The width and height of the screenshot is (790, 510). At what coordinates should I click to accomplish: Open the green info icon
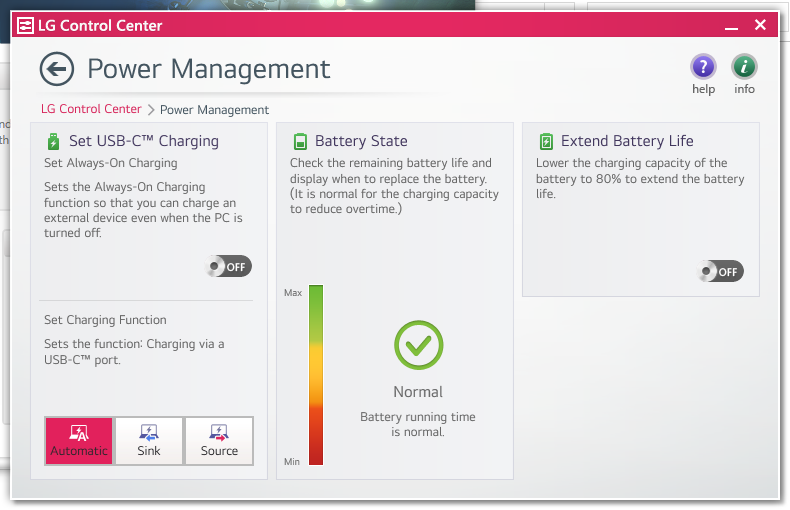[x=744, y=67]
